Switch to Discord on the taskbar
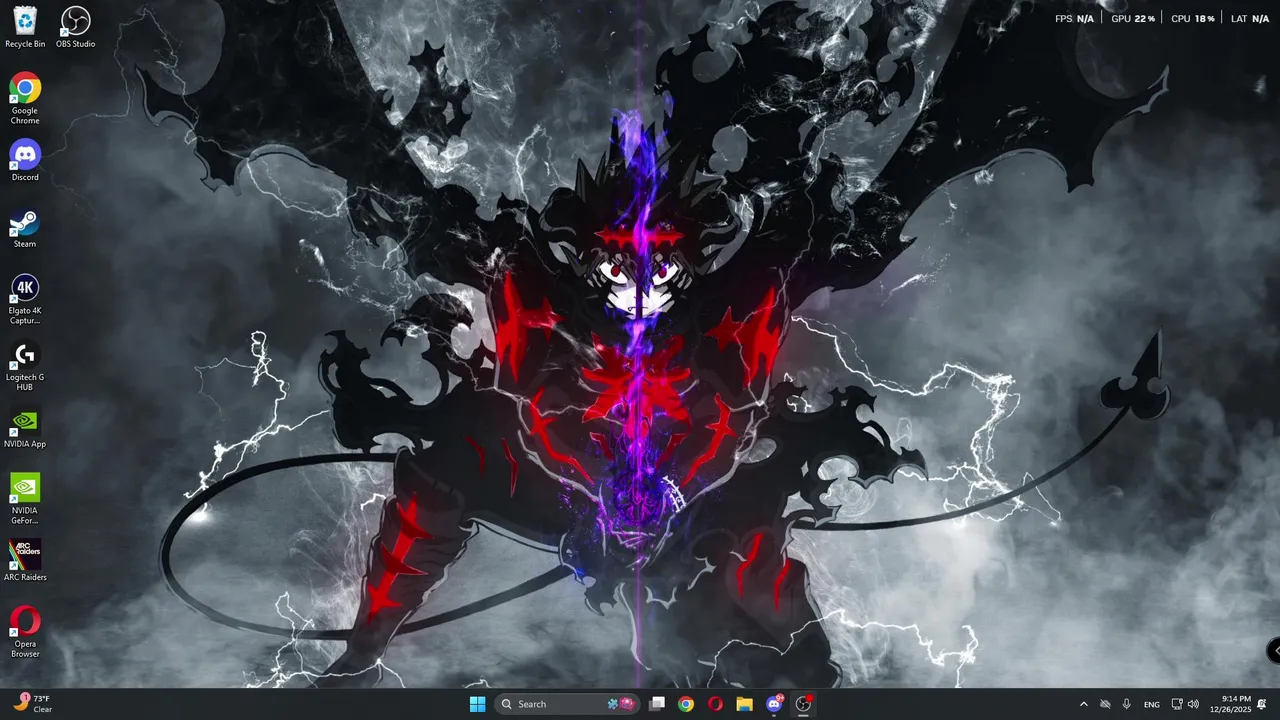Viewport: 1280px width, 720px height. coord(774,704)
